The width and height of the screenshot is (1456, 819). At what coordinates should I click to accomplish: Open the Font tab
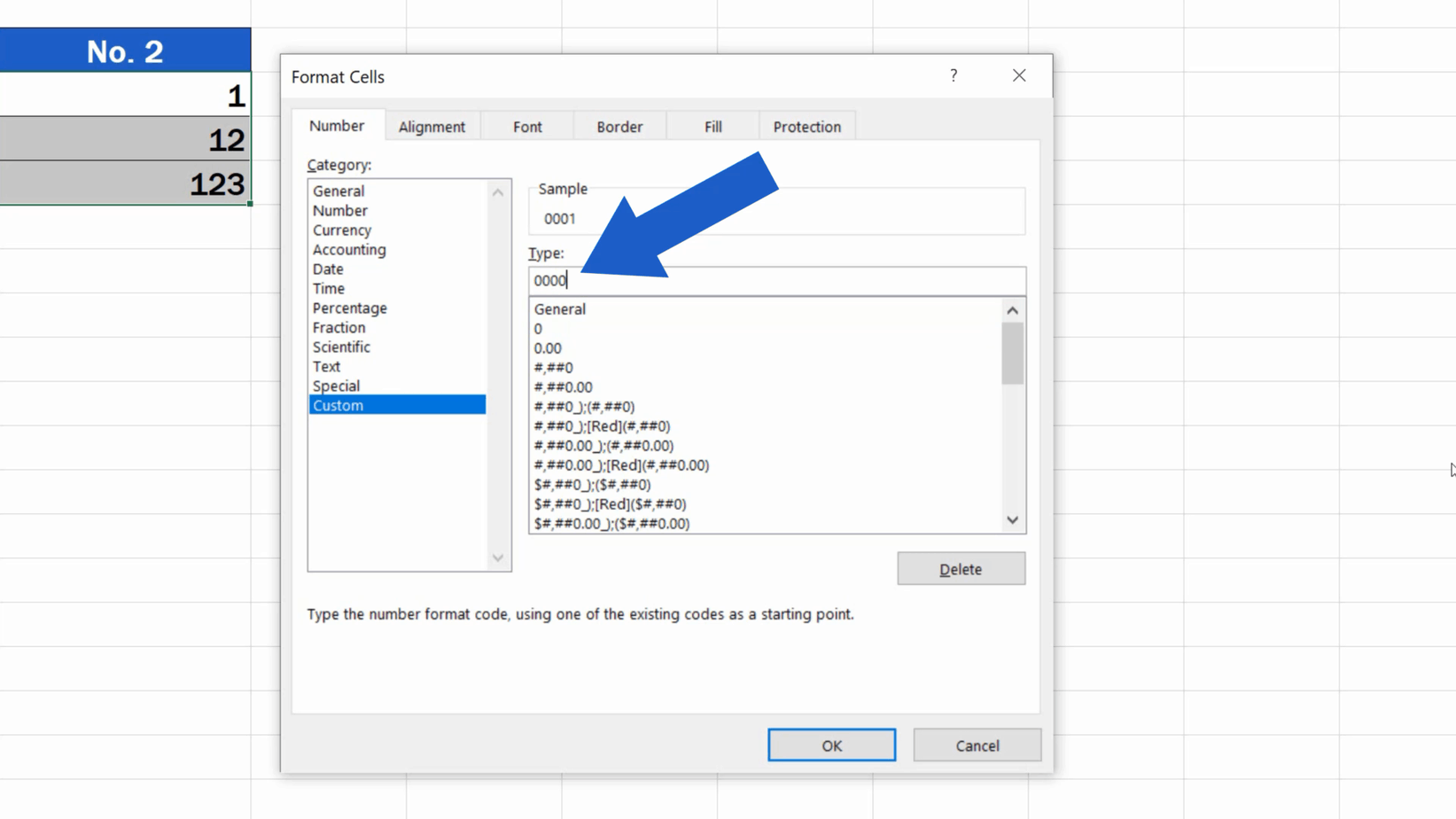coord(527,127)
